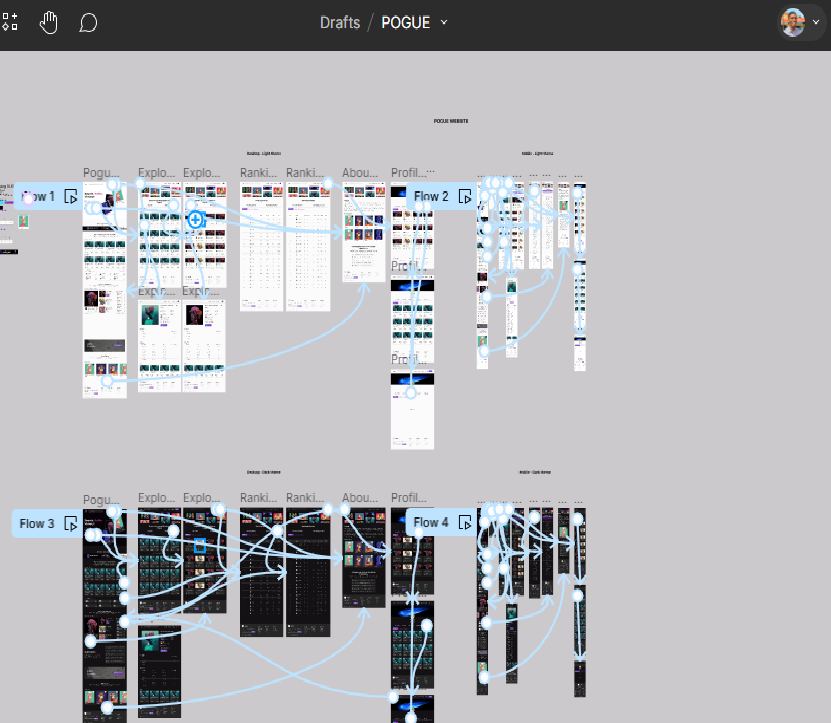
Task: Select the Flow 2 starting point label
Action: point(431,197)
